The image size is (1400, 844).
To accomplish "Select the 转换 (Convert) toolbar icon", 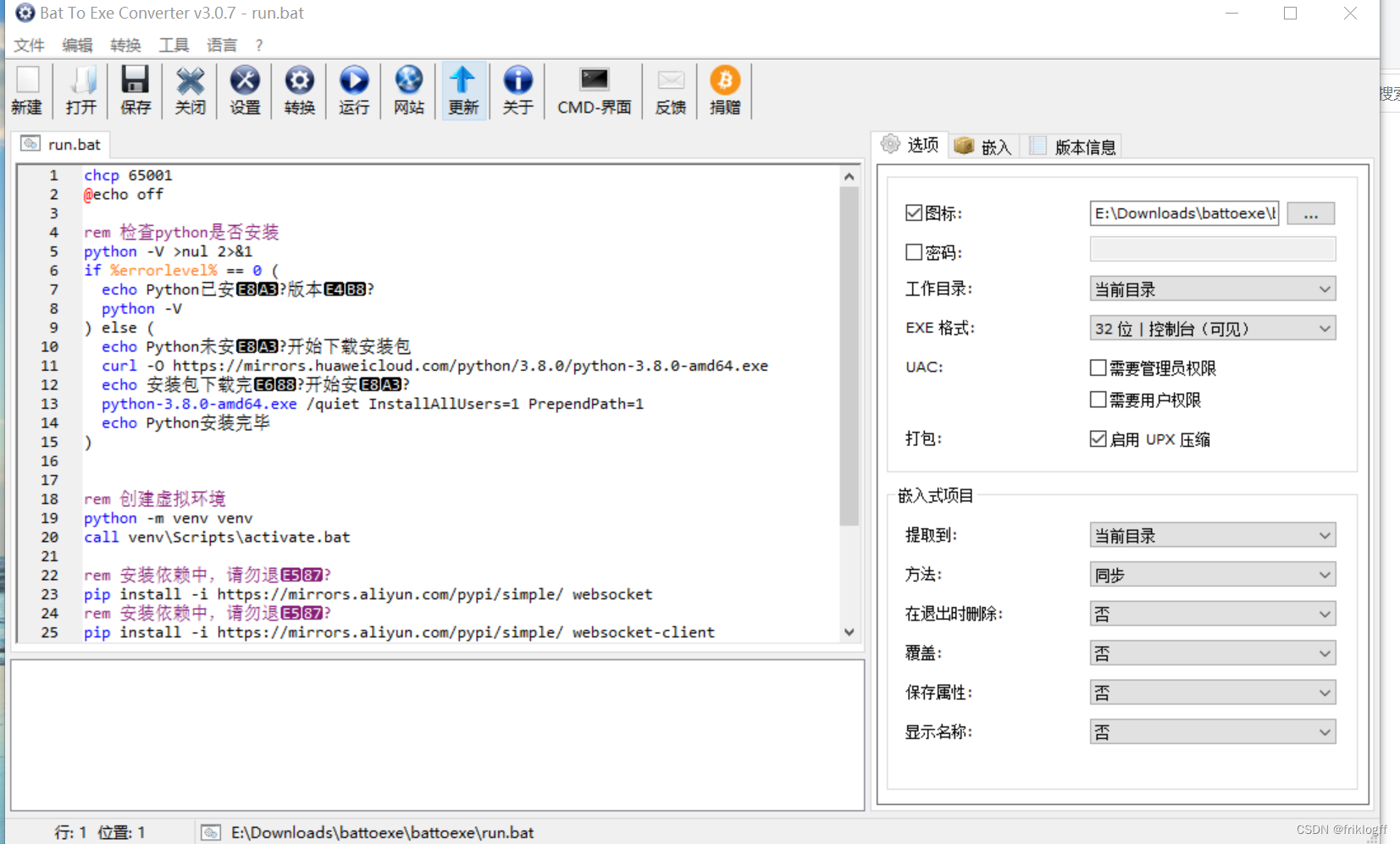I will click(298, 90).
